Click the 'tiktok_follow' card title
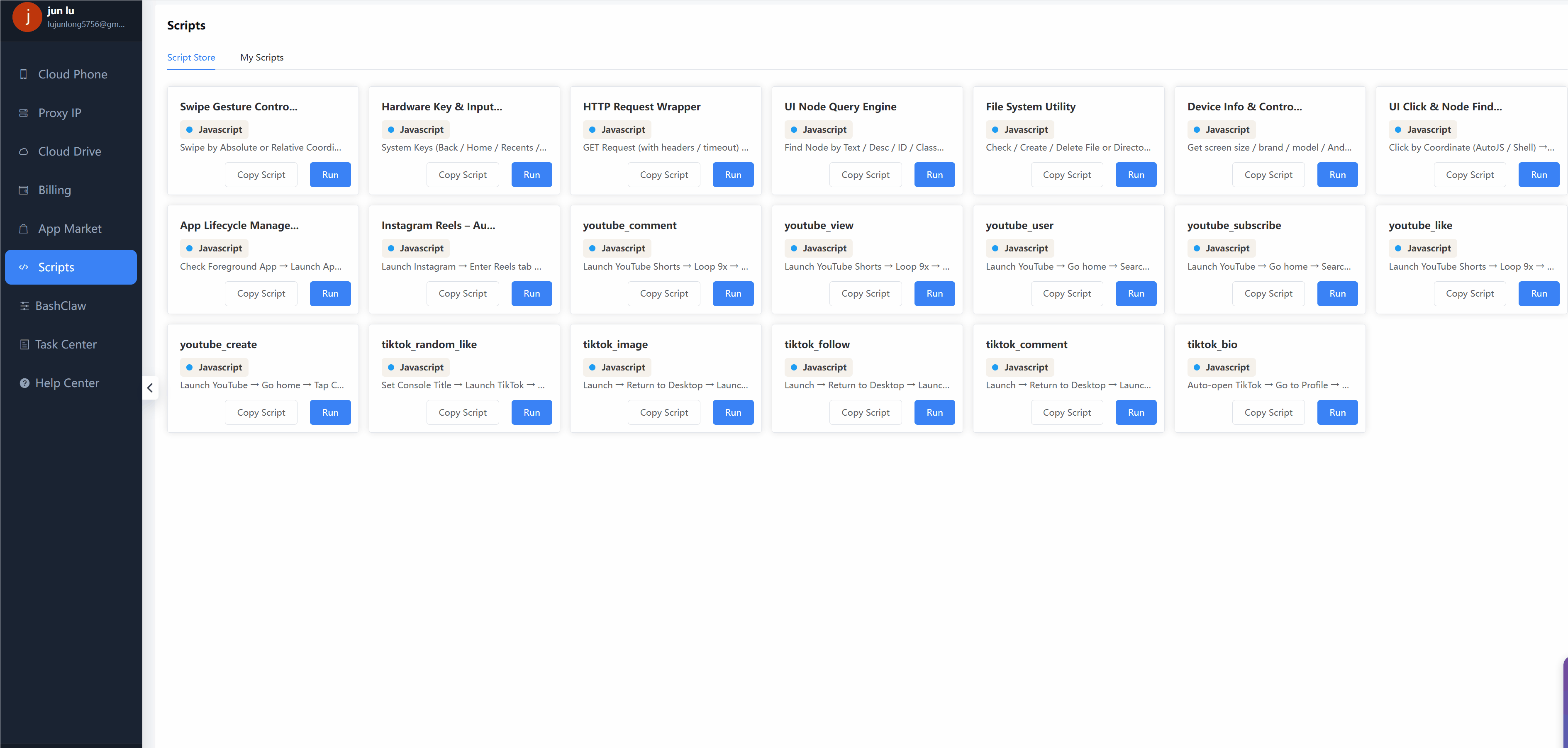Viewport: 1568px width, 748px height. pos(817,344)
